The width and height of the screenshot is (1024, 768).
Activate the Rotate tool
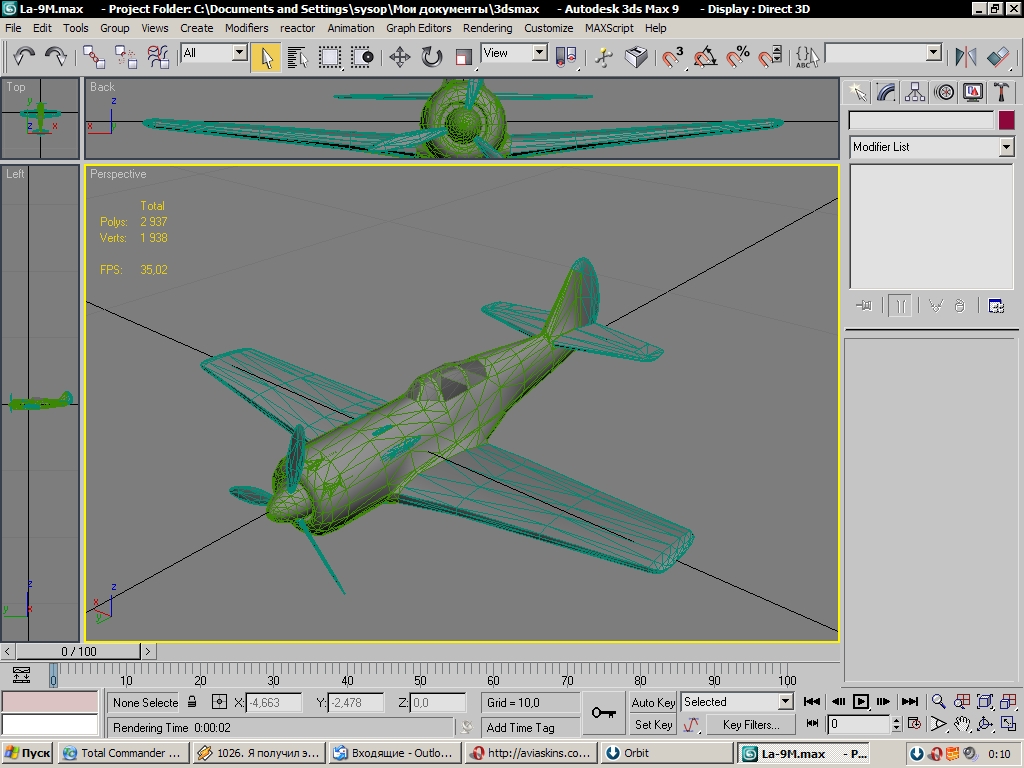432,57
